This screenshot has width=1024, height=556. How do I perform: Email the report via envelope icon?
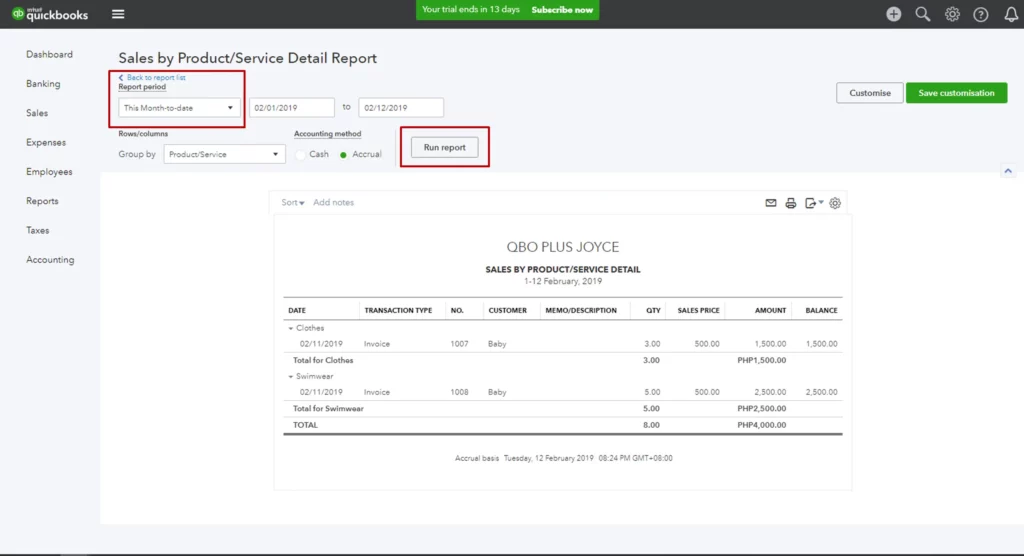pyautogui.click(x=771, y=203)
